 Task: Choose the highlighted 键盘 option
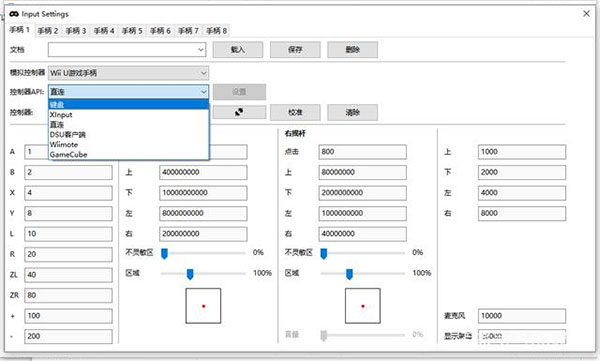point(129,104)
